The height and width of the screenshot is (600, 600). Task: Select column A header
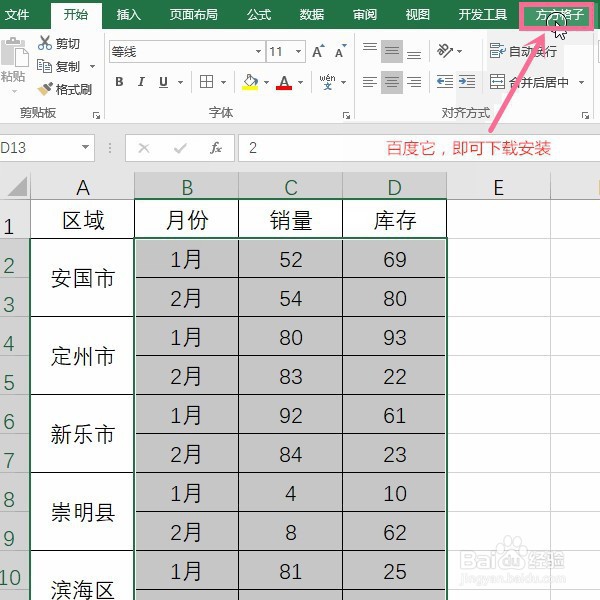(x=83, y=187)
